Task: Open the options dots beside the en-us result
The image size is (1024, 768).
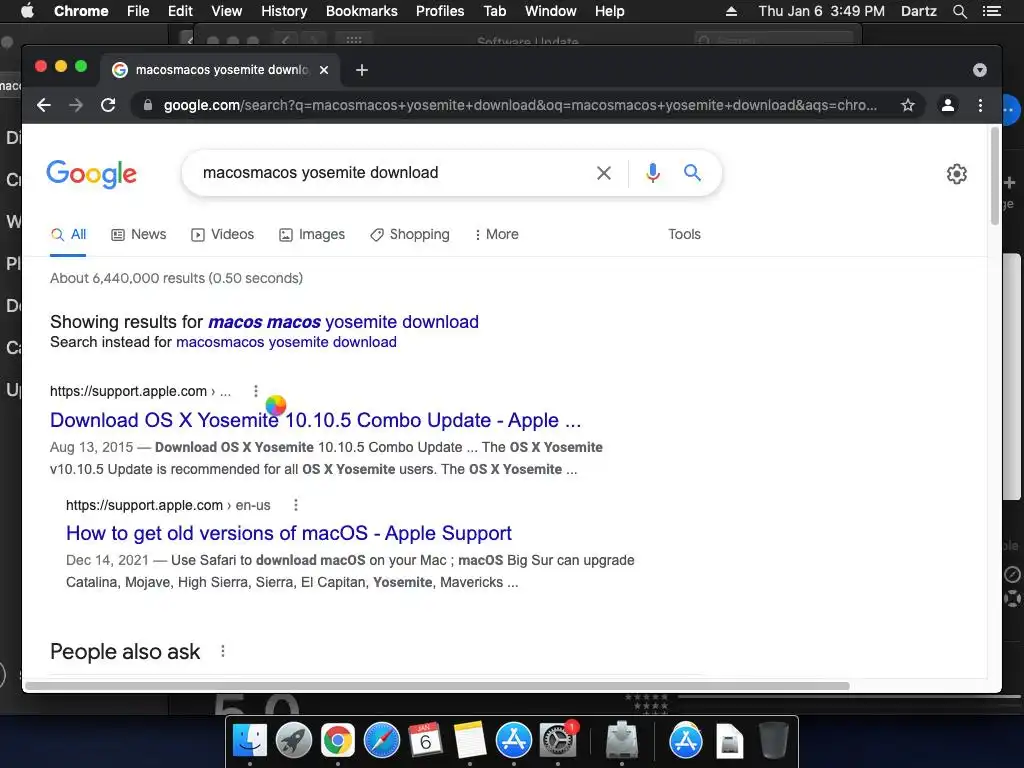Action: click(x=296, y=505)
